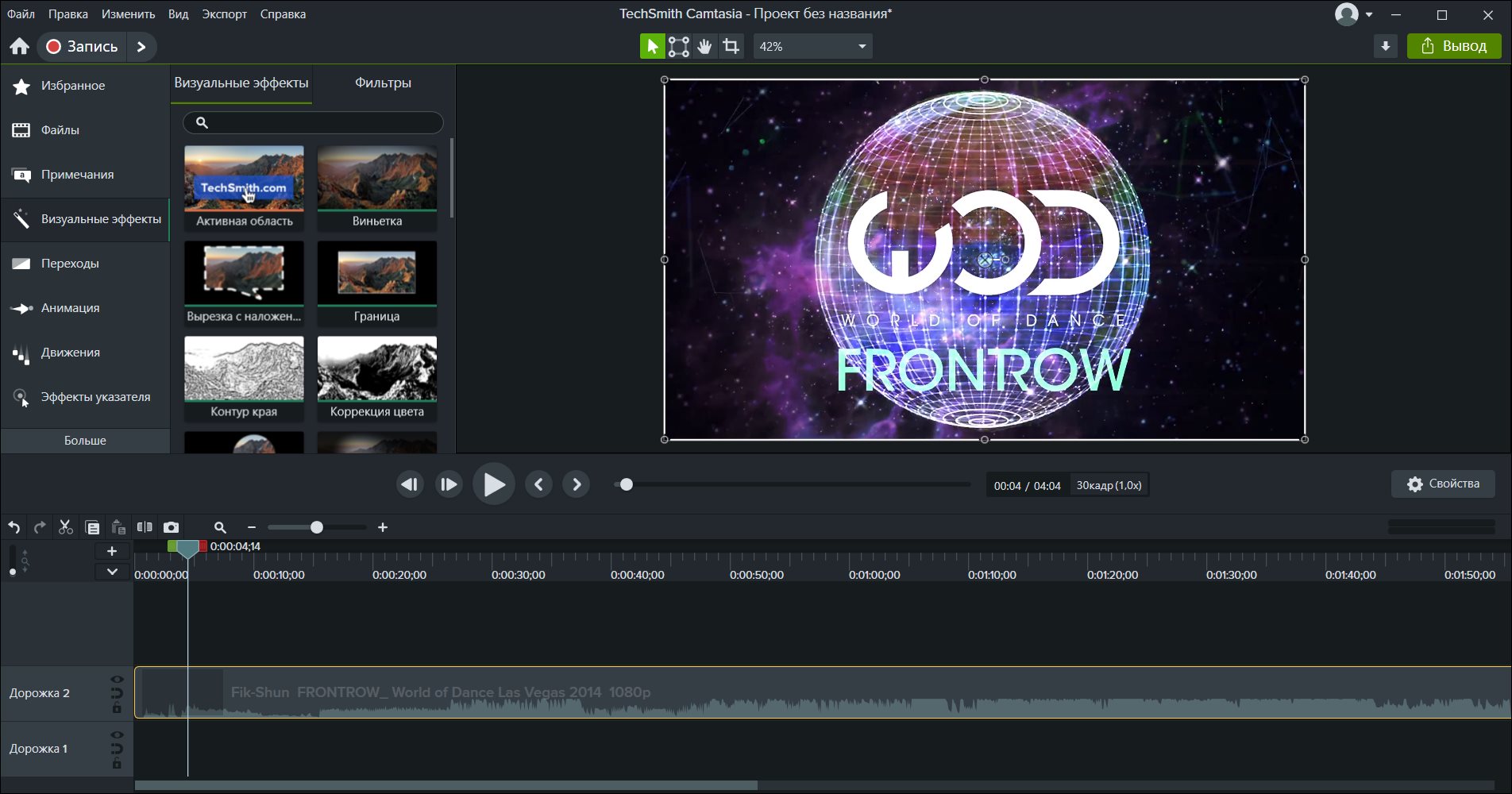The width and height of the screenshot is (1512, 794).
Task: Toggle visibility eye of Дорожка 1
Action: click(117, 735)
